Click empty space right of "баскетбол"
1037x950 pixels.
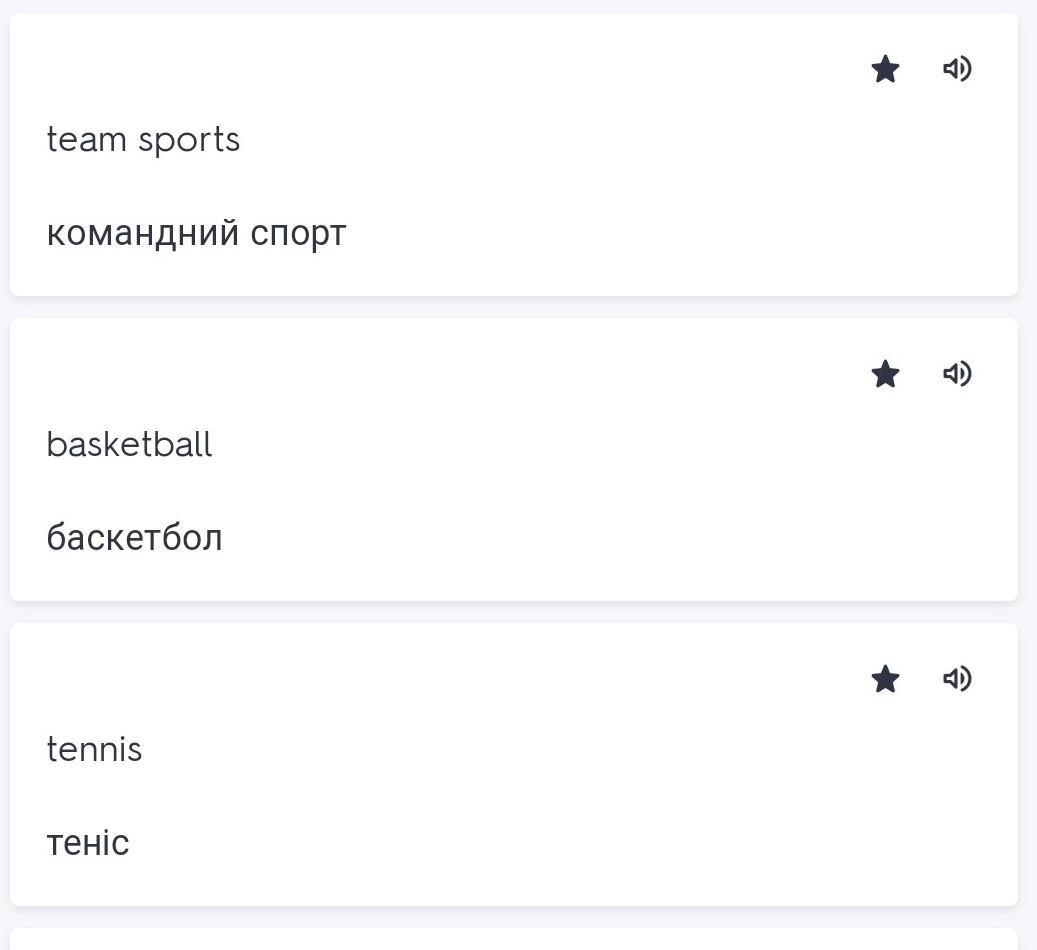coord(600,538)
